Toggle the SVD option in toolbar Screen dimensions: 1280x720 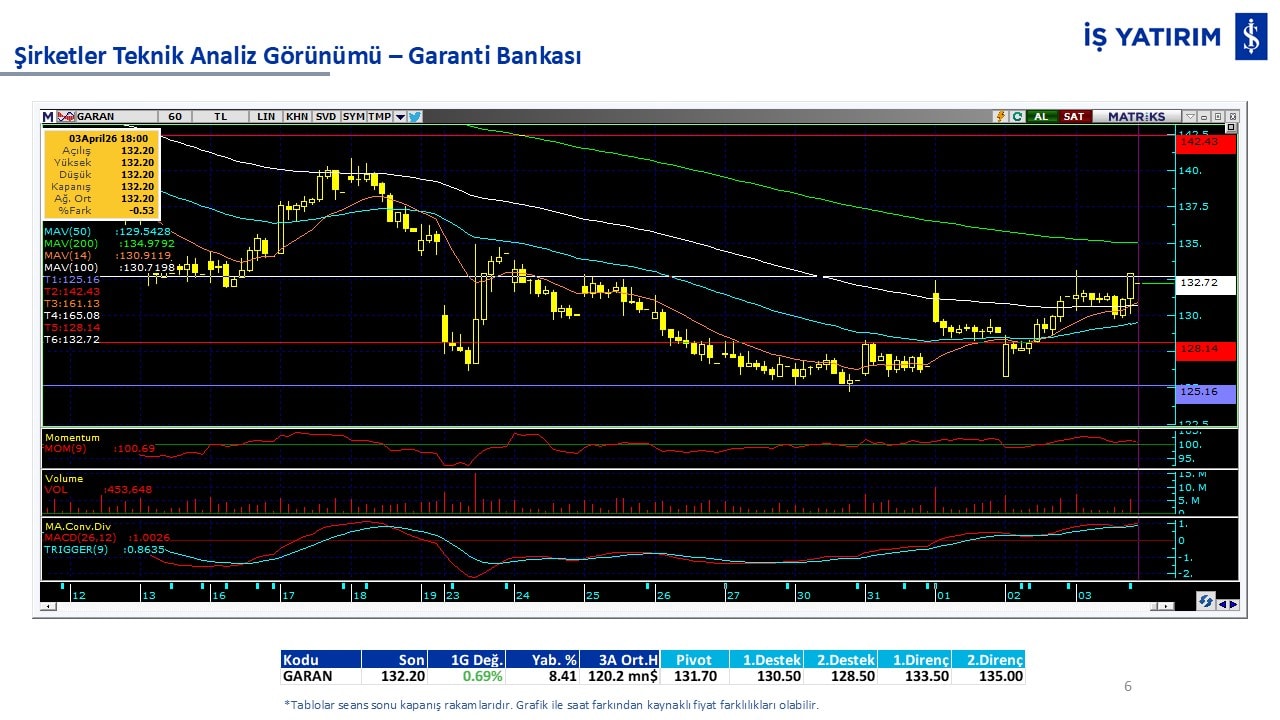[x=326, y=117]
